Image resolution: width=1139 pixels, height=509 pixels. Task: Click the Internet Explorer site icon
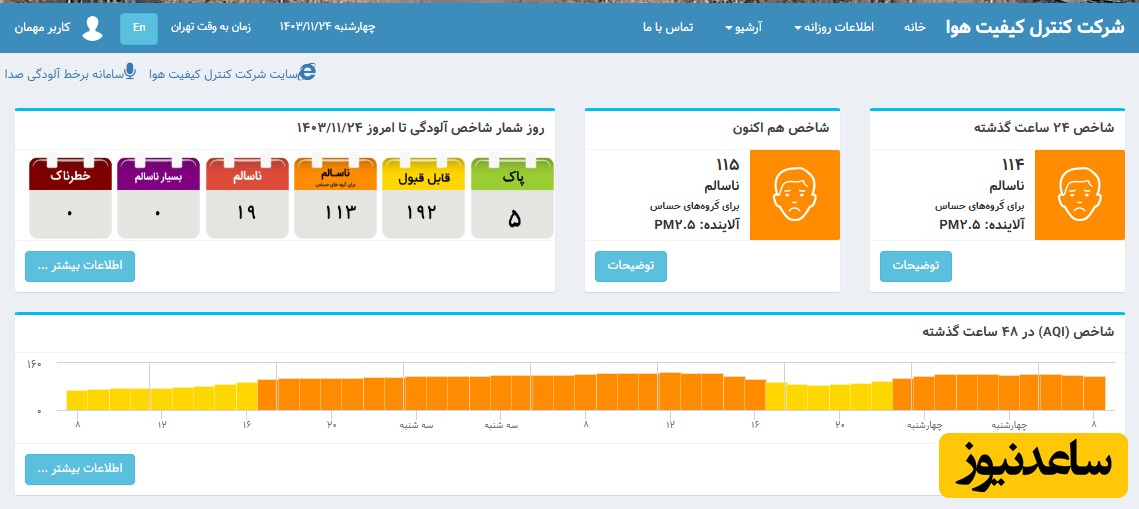(x=308, y=72)
